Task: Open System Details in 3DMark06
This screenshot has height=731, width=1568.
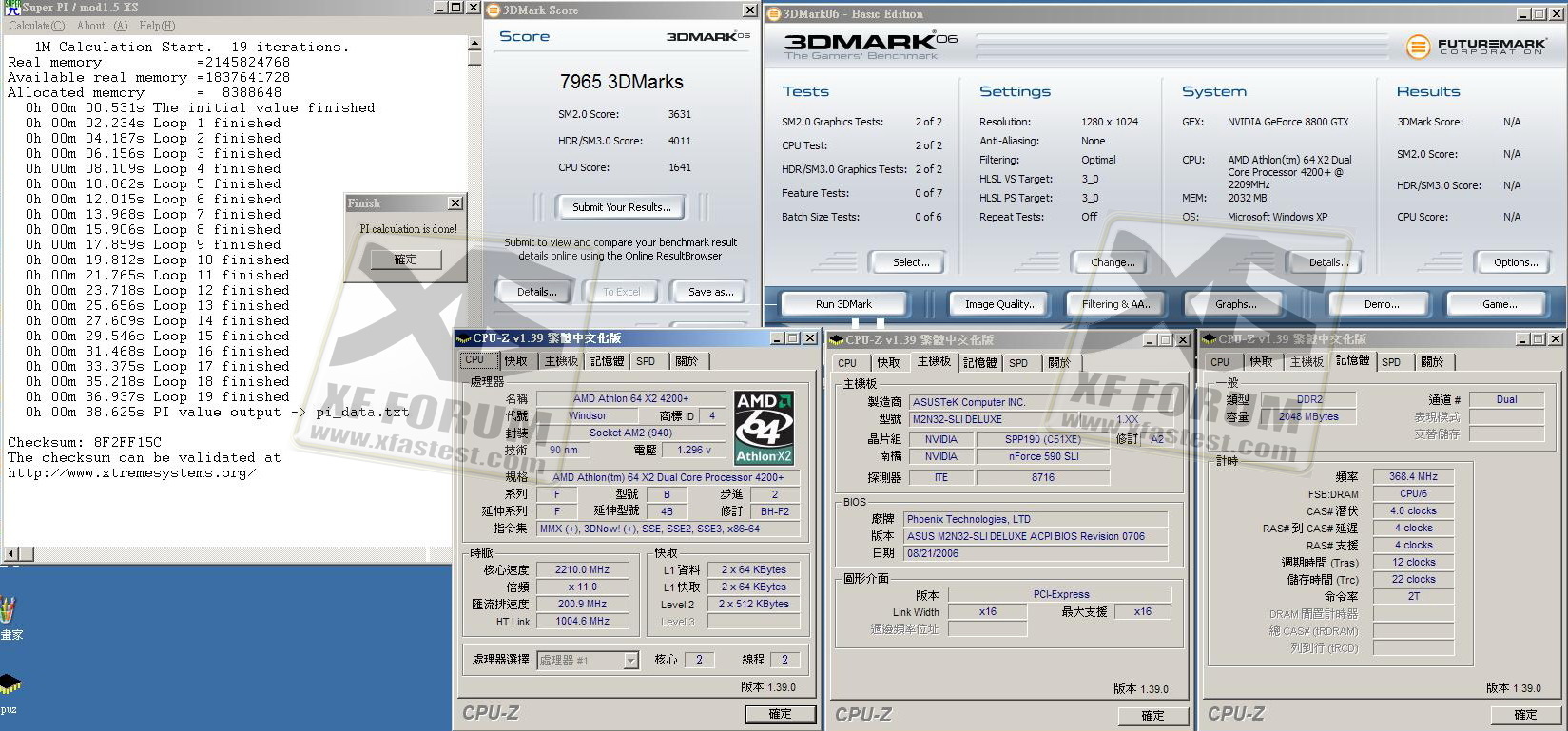Action: point(1328,262)
